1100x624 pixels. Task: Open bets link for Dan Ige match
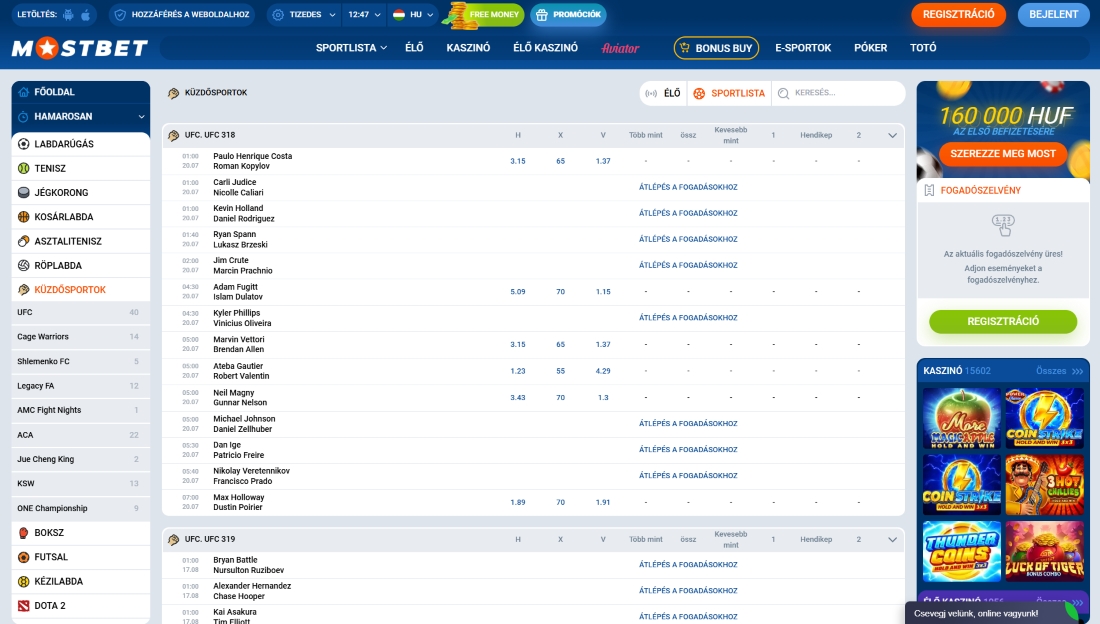688,450
